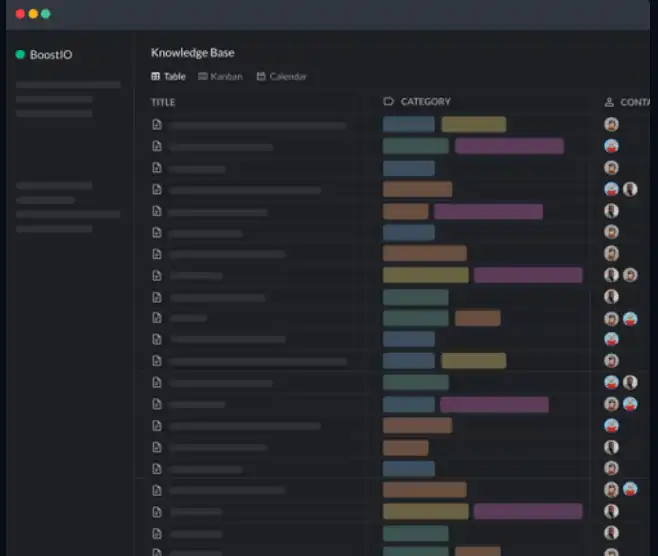The image size is (658, 556).
Task: Click the calendar icon on Calendar tab
Action: (261, 76)
